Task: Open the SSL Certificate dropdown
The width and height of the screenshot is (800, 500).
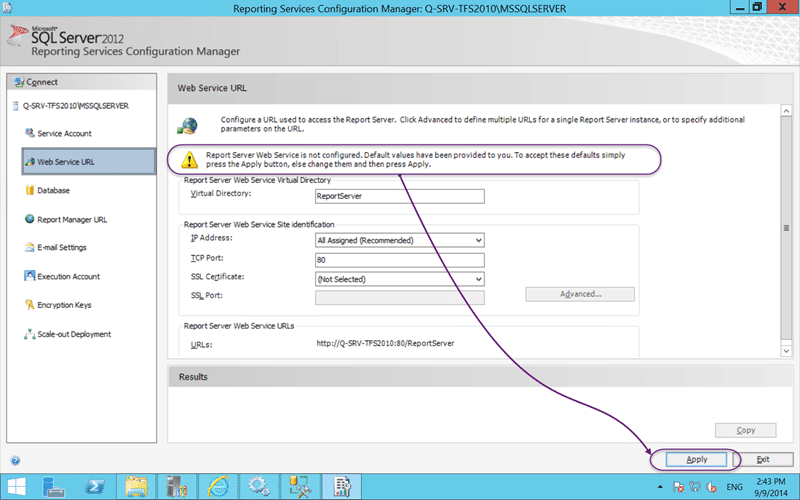Action: [x=399, y=279]
